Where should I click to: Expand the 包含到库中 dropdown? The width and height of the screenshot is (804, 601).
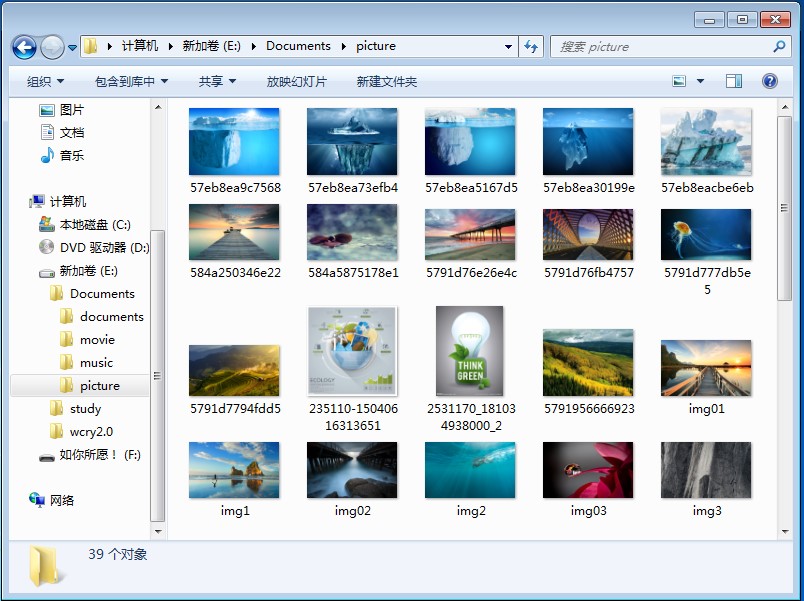(x=131, y=81)
